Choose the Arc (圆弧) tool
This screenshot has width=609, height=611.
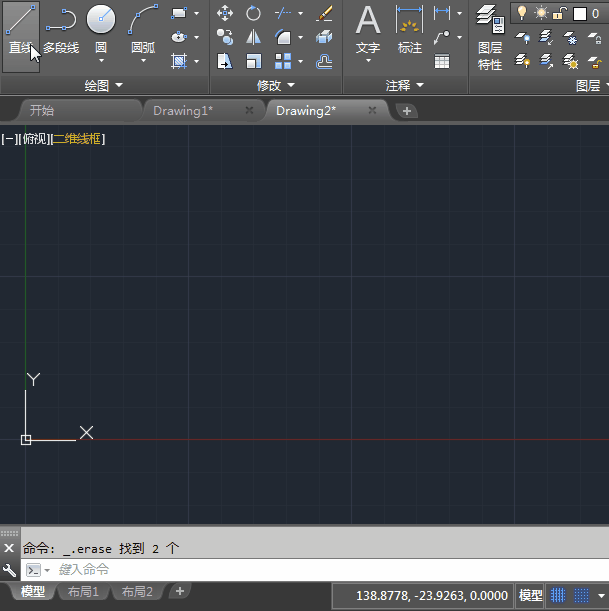click(143, 30)
